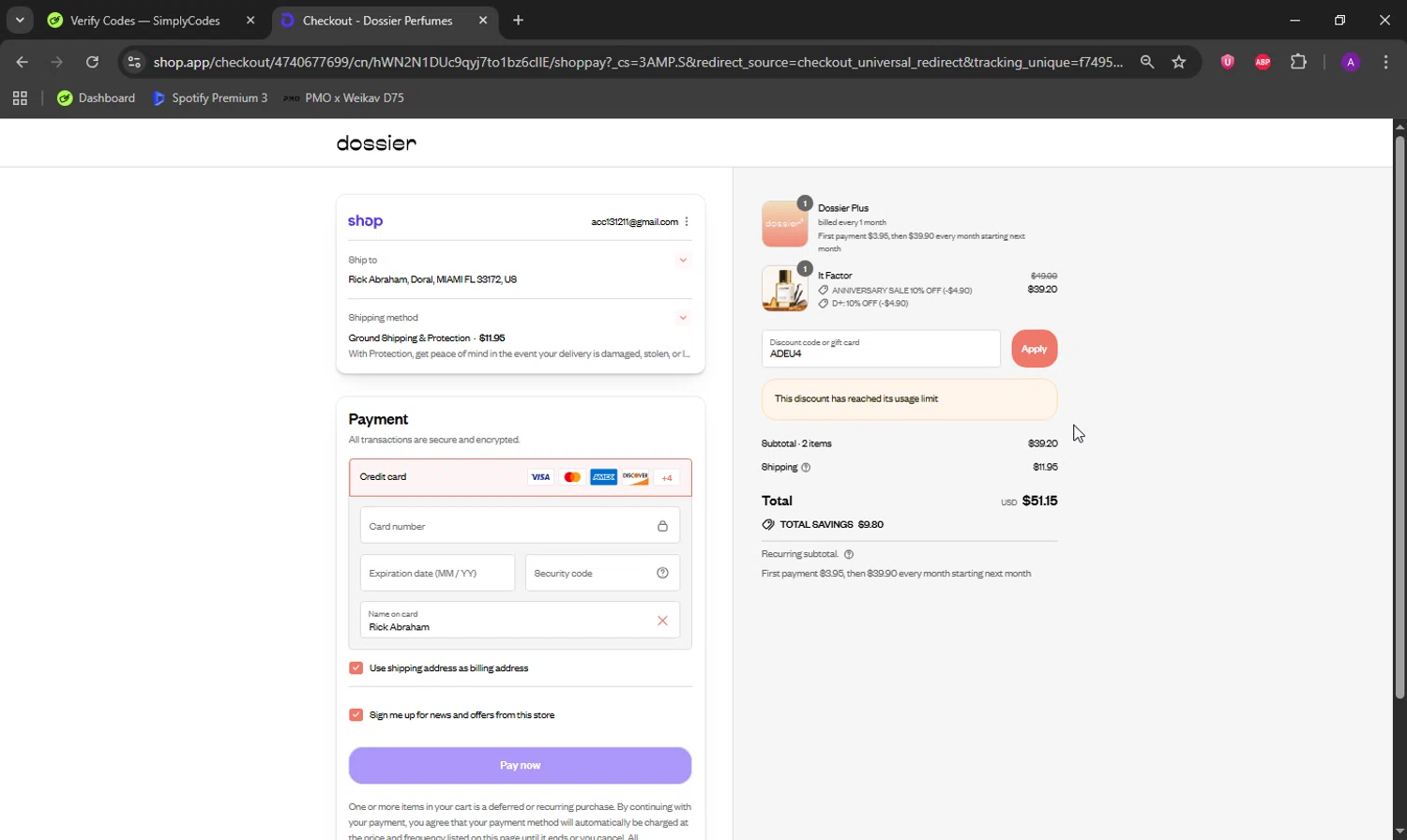Open the Chrome profile avatar A
The height and width of the screenshot is (840, 1407).
(x=1351, y=62)
